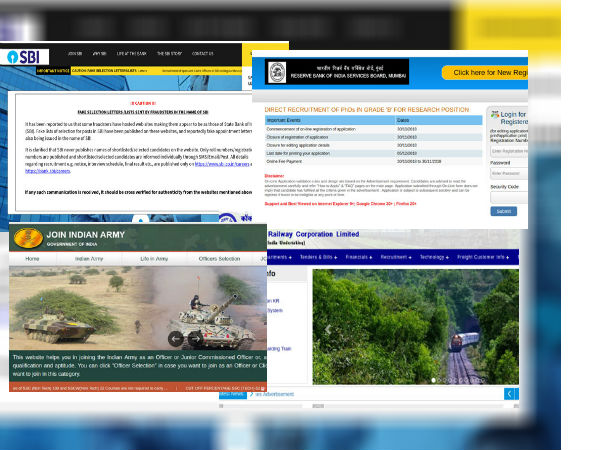The height and width of the screenshot is (450, 600).
Task: Go to Army site Home tab
Action: [x=32, y=259]
